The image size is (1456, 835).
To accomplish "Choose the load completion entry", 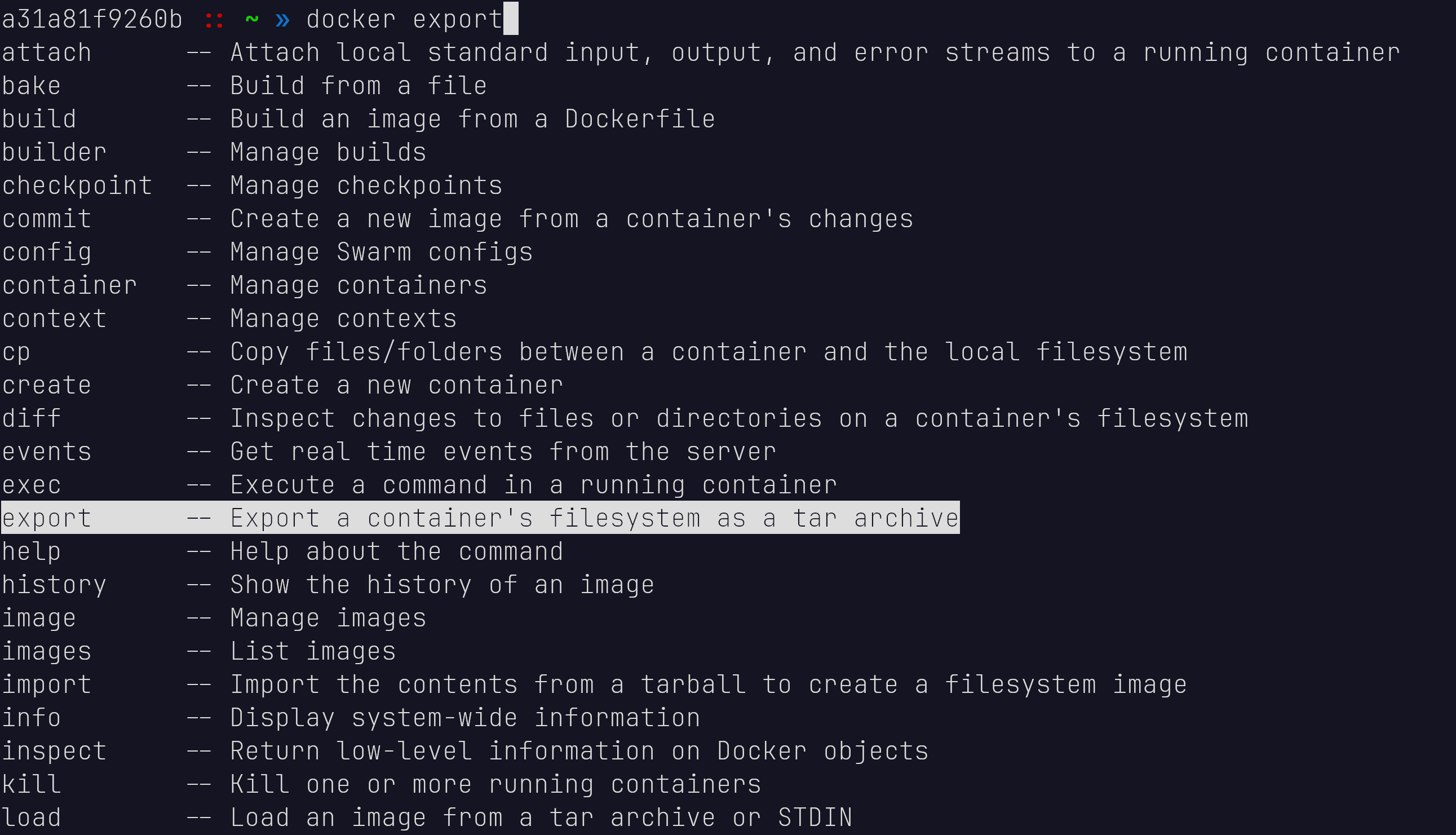I will [x=32, y=818].
